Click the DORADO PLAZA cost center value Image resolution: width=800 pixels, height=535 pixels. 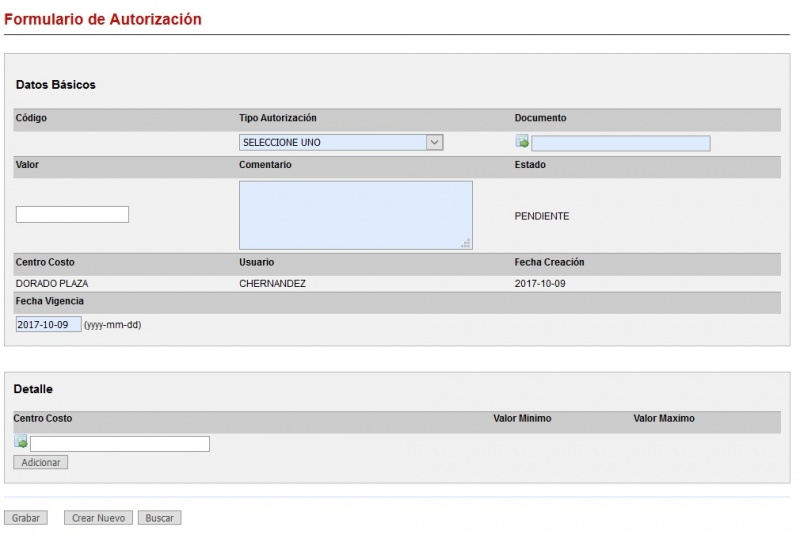(52, 284)
